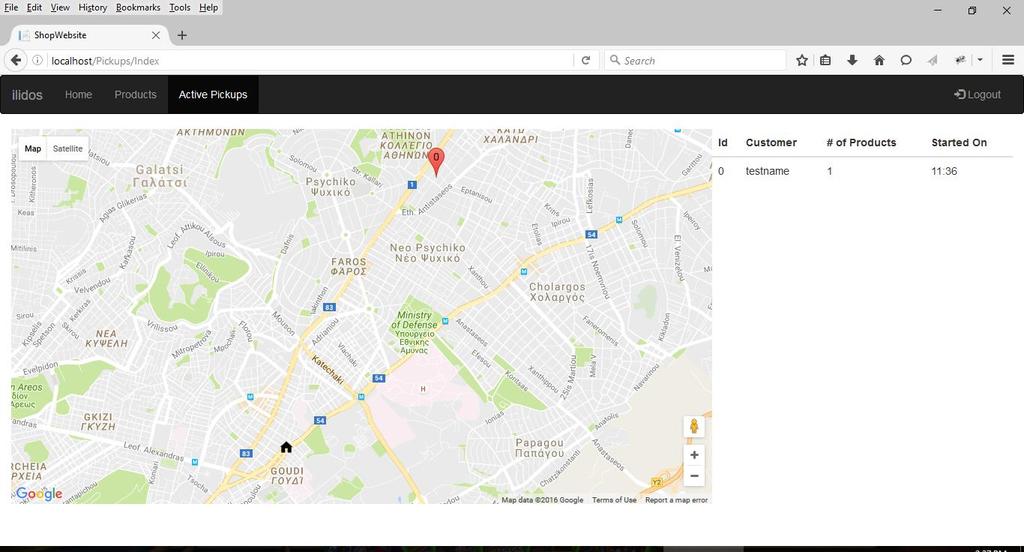Click the browser Search field

click(695, 60)
